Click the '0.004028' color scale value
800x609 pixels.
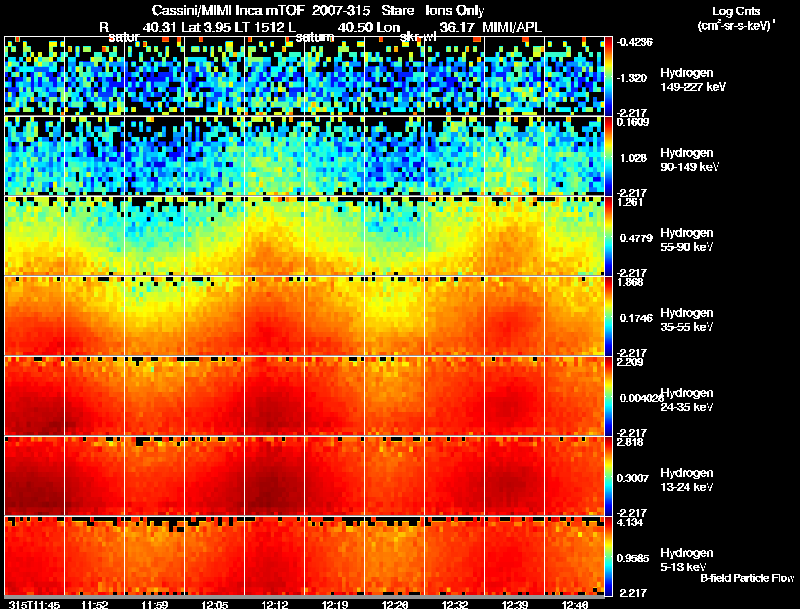pyautogui.click(x=640, y=398)
